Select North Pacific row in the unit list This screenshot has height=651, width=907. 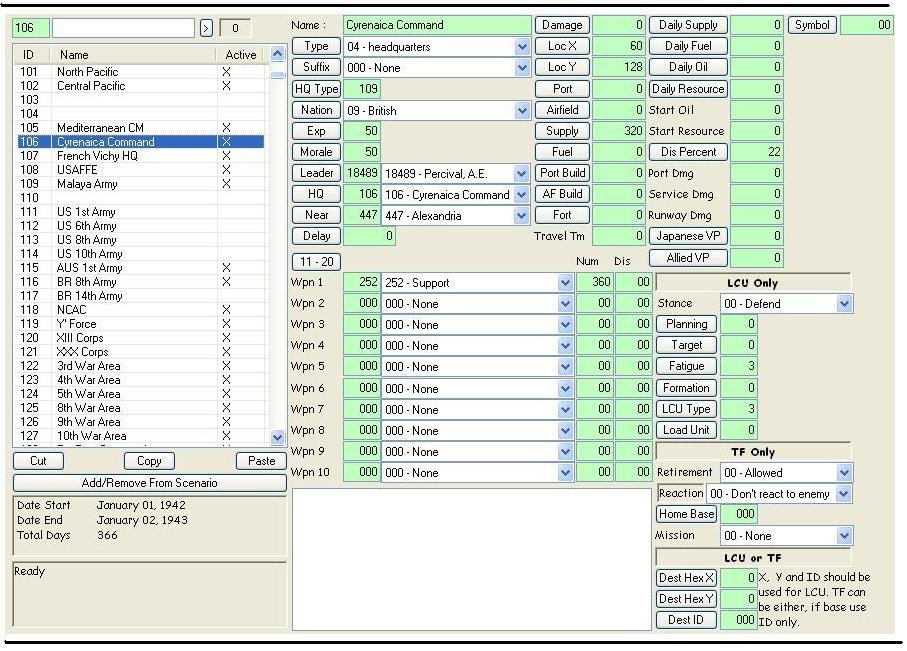coord(141,72)
